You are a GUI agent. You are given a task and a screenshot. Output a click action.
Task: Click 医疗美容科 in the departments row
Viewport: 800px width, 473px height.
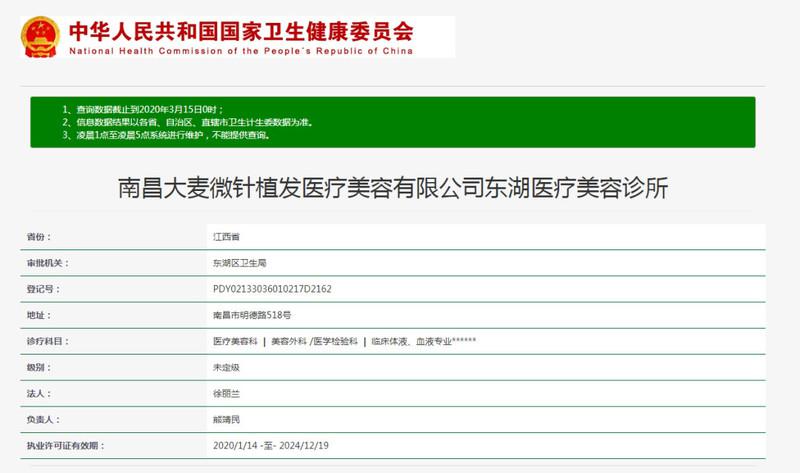(x=235, y=341)
